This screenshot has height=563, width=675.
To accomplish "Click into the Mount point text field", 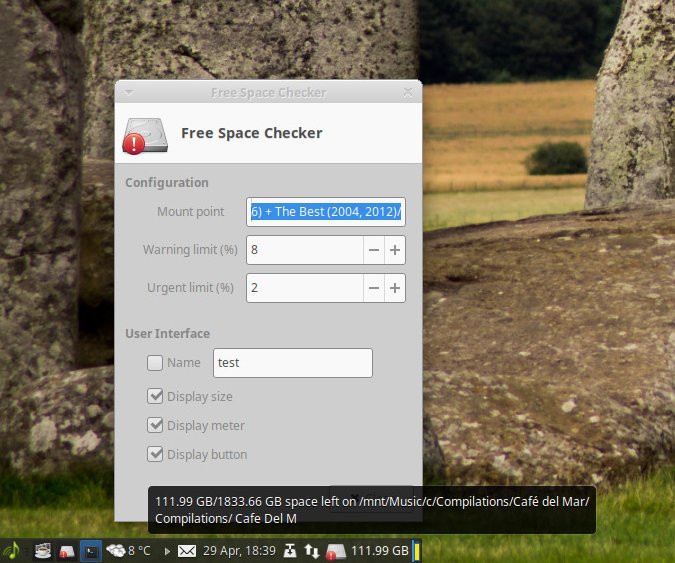I will click(325, 212).
